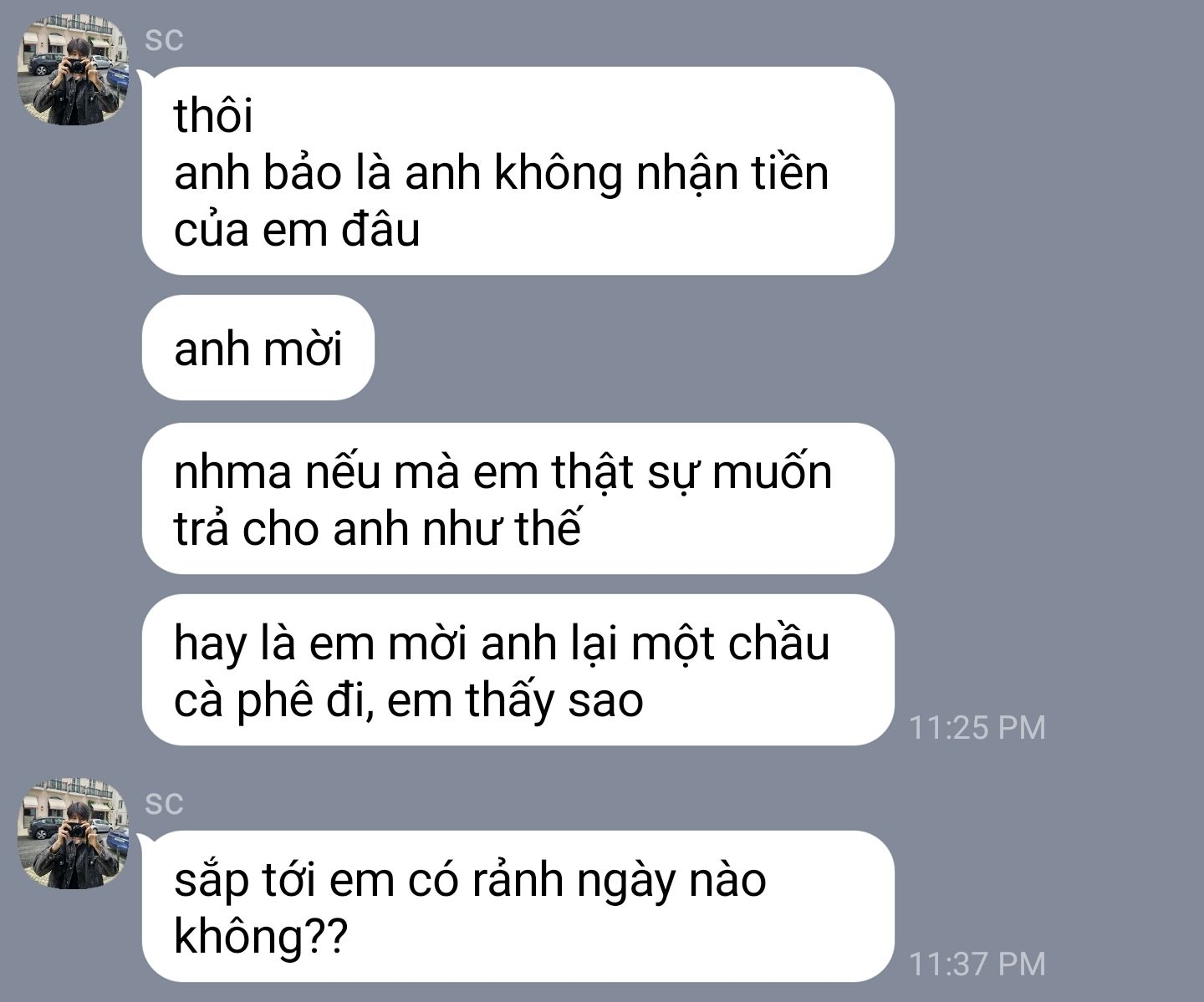This screenshot has width=1204, height=1002.
Task: Click the word "thôi" in the first bubble
Action: coord(213,115)
